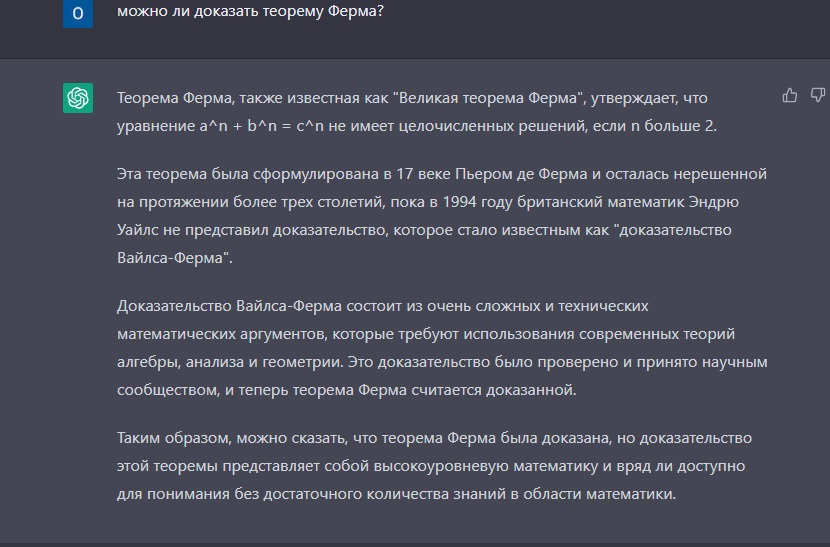This screenshot has height=547, width=830.
Task: Click the user question about теорему Ферма
Action: click(x=250, y=12)
